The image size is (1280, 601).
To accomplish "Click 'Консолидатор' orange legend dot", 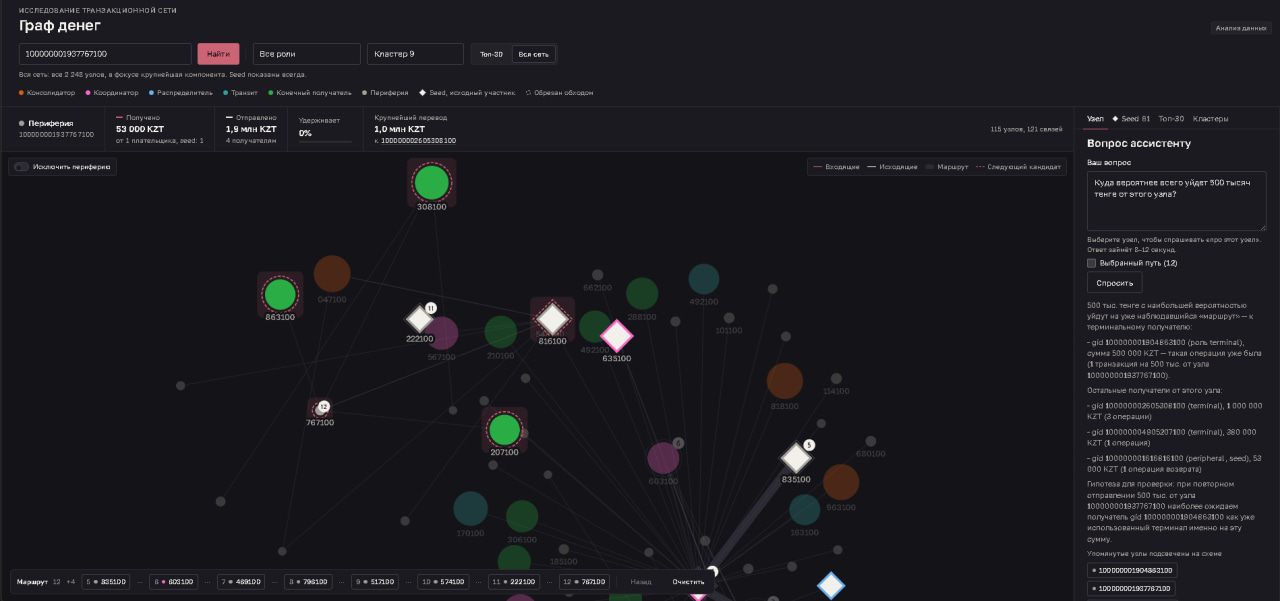I will pos(21,93).
